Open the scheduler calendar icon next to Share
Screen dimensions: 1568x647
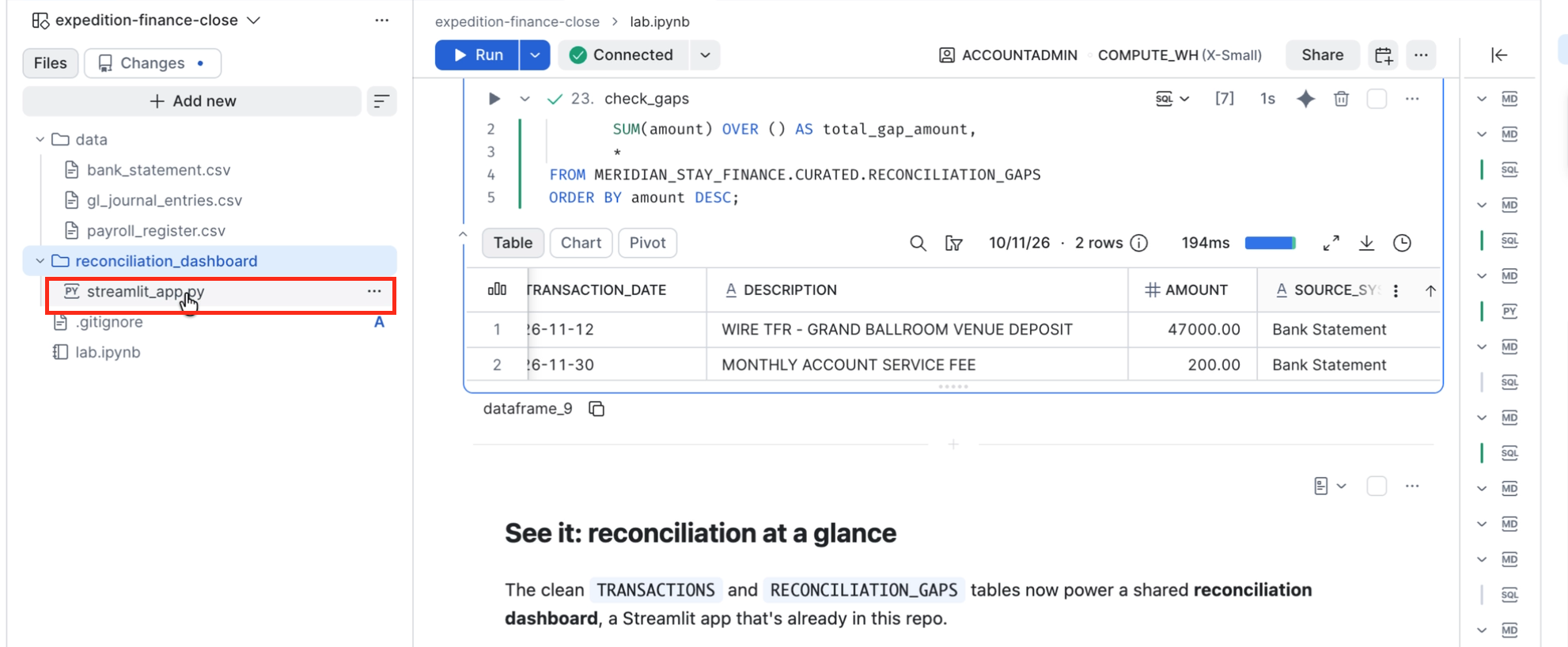coord(1384,55)
